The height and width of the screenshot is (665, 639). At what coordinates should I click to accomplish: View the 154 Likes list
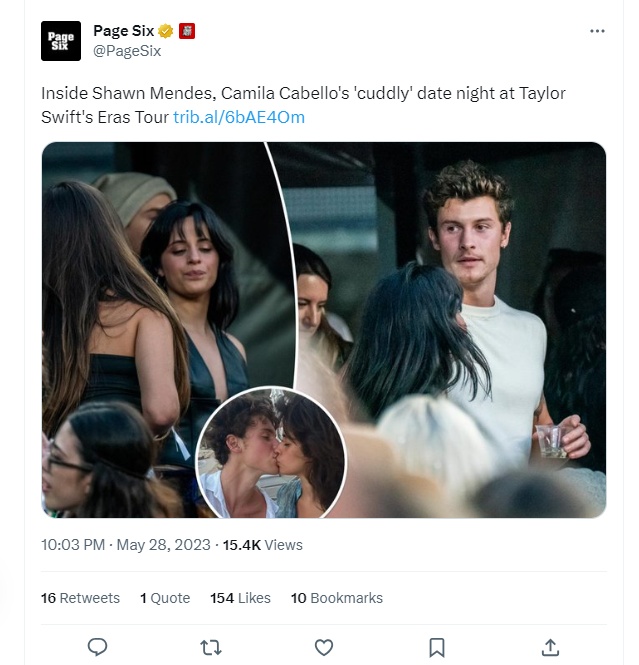(x=240, y=598)
